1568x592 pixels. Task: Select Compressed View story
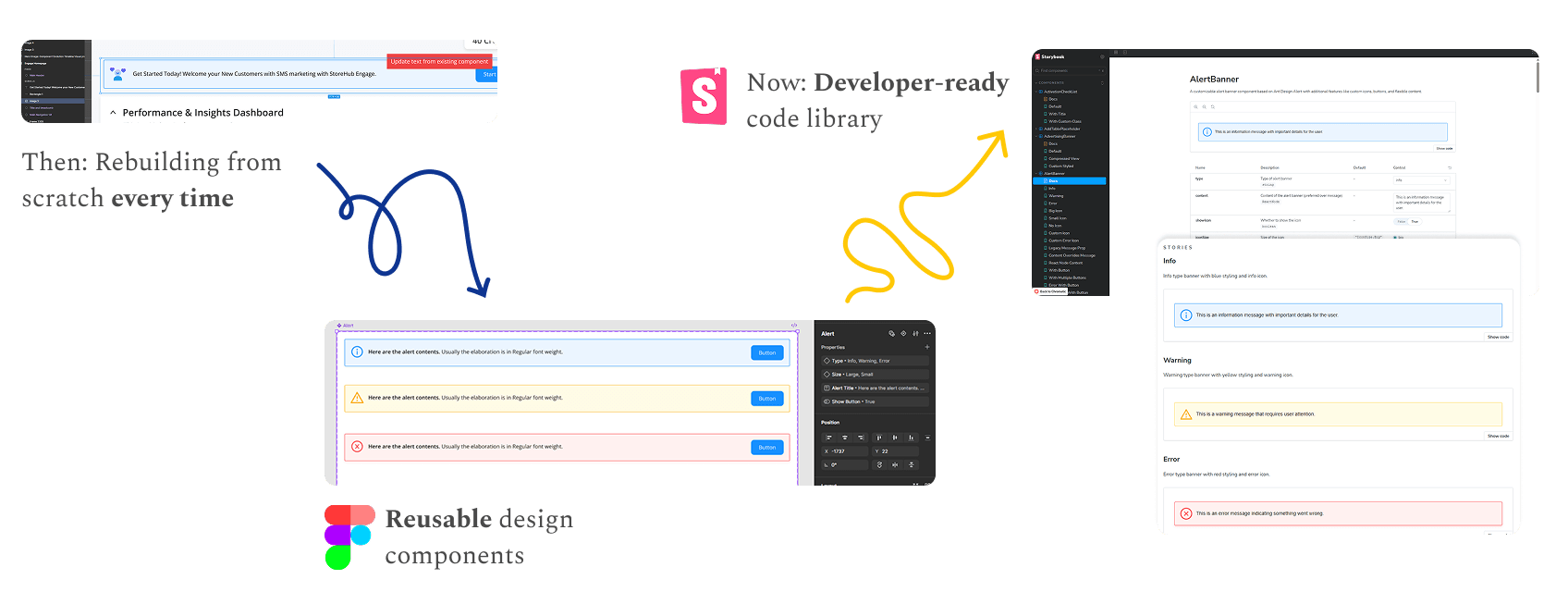pyautogui.click(x=1063, y=158)
